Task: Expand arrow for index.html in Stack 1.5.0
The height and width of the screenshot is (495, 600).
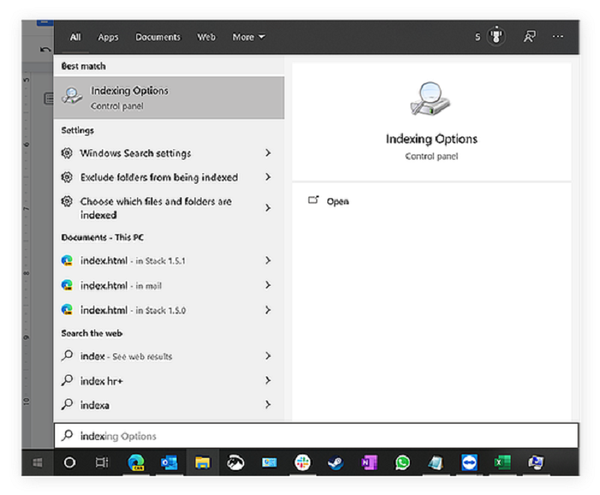Action: coord(268,310)
